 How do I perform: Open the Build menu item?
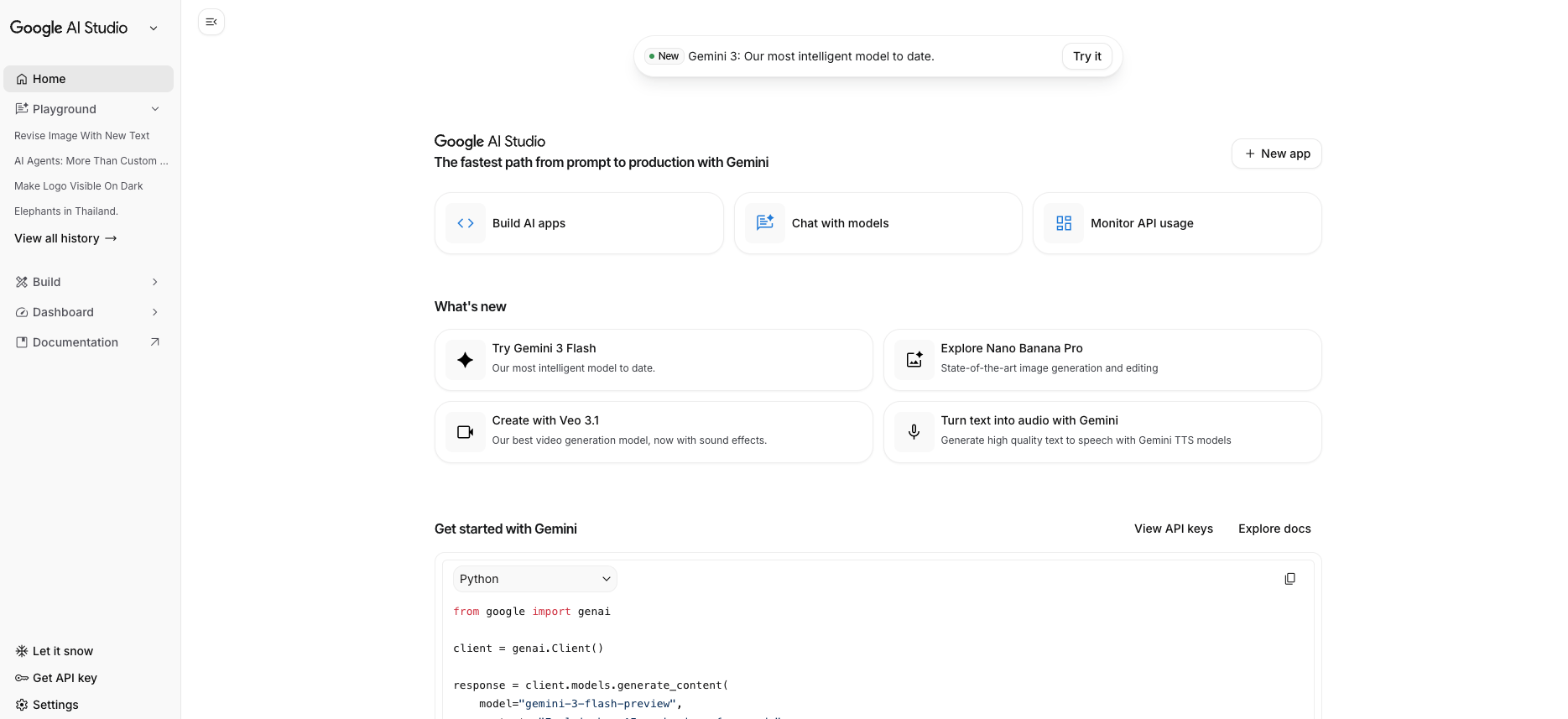point(88,282)
